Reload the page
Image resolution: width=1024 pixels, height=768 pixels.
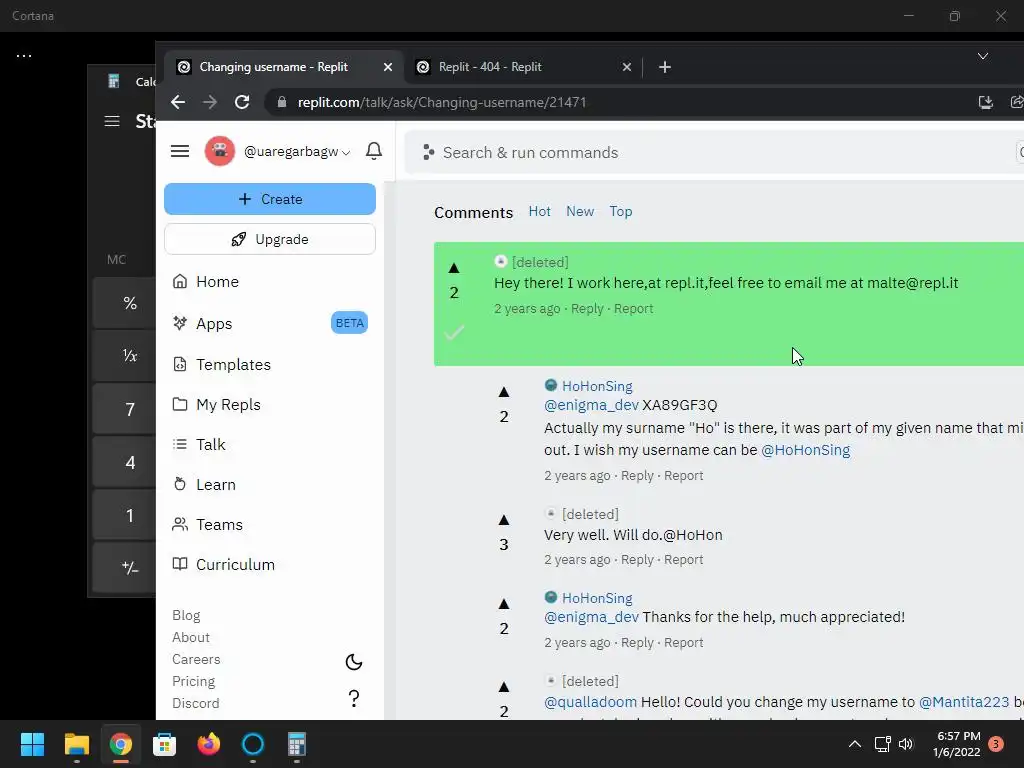pyautogui.click(x=242, y=102)
